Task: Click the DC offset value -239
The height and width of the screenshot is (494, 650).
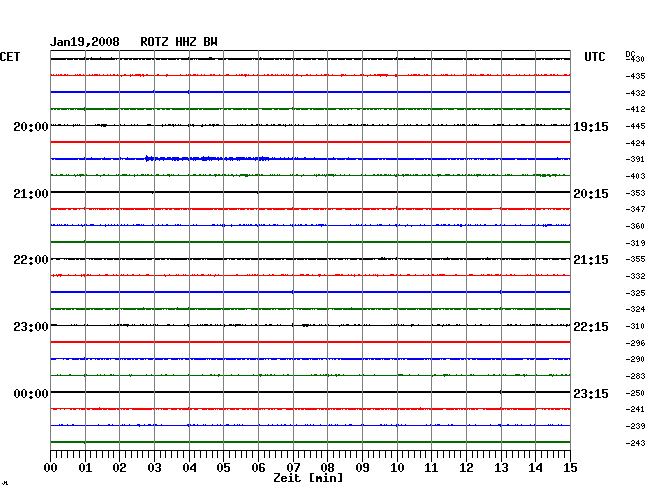Action: [635, 426]
